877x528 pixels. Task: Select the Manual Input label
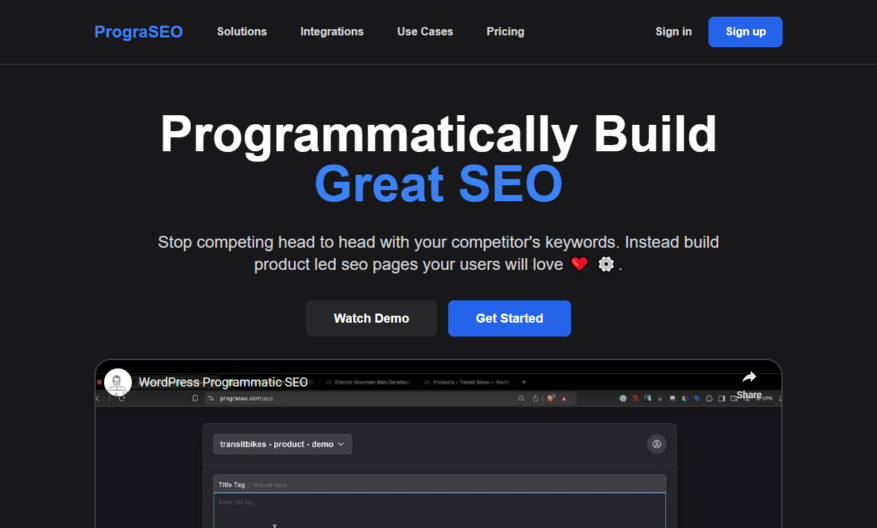[270, 485]
